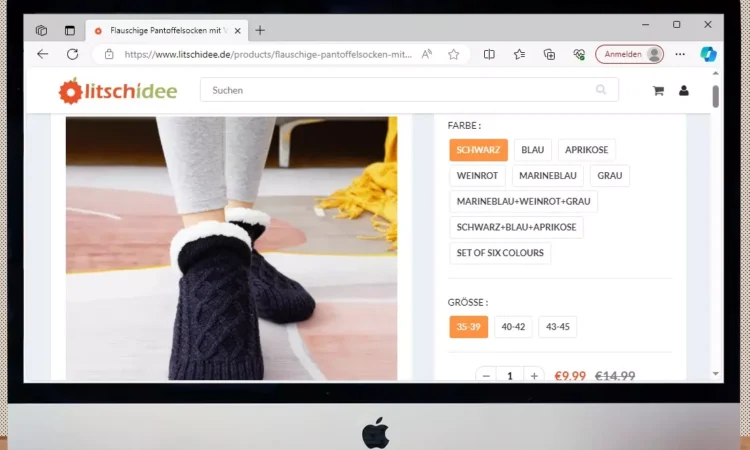Click the Anmelden profile button
The height and width of the screenshot is (450, 750).
pos(629,54)
